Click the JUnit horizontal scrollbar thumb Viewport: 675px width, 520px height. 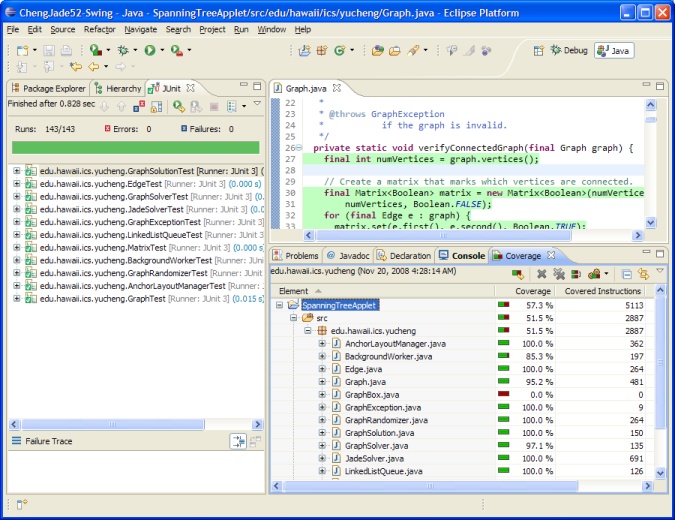point(112,424)
